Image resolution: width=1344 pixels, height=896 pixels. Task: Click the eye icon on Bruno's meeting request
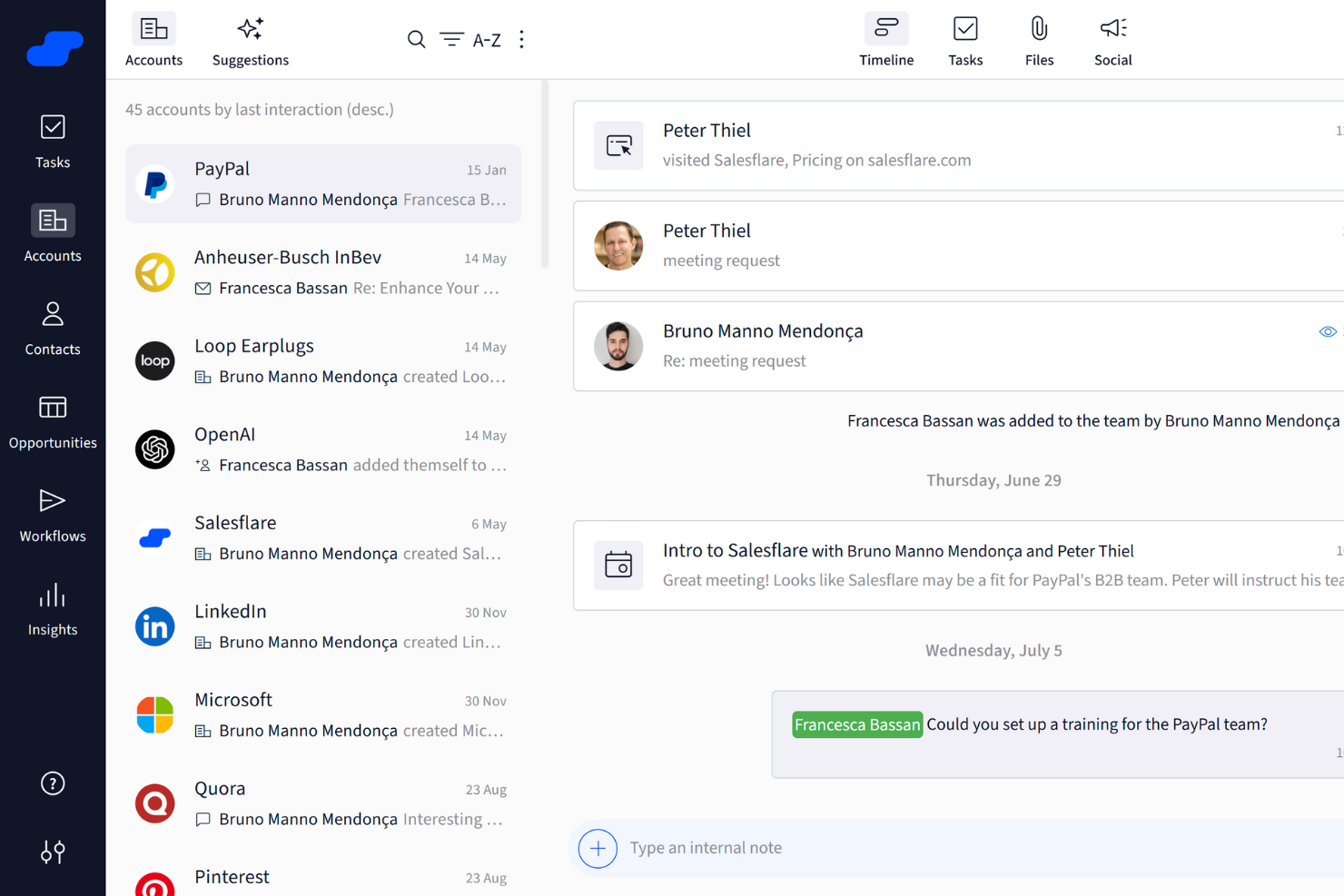pos(1328,332)
